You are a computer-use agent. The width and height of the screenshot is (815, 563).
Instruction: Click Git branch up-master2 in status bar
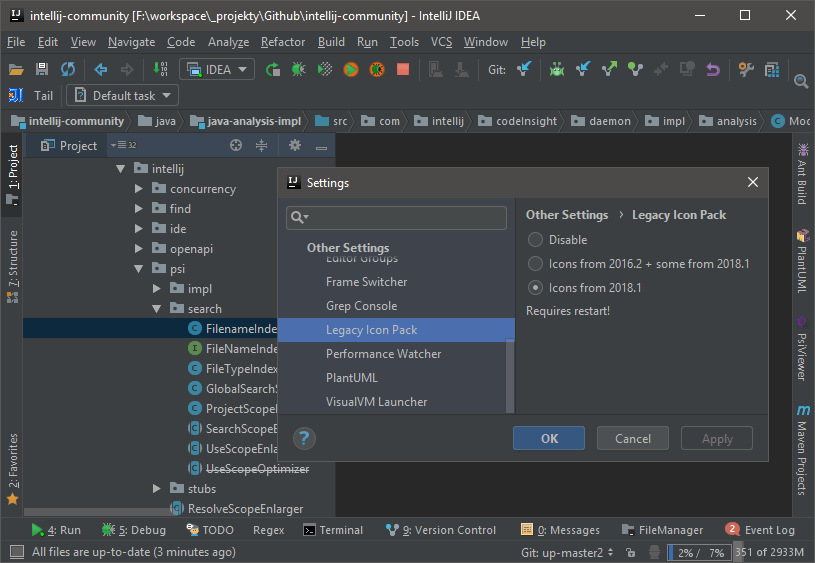[567, 552]
